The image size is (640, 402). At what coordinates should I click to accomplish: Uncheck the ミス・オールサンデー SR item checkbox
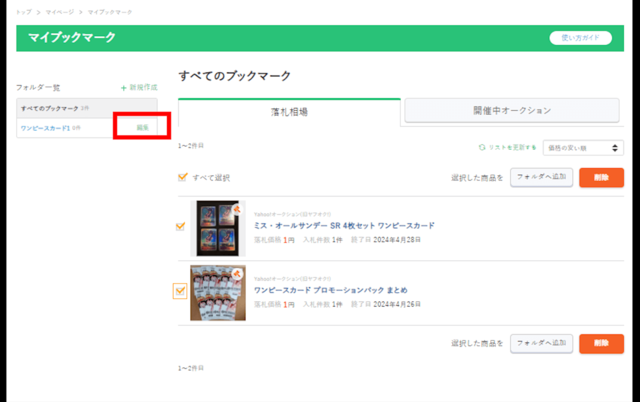(180, 226)
